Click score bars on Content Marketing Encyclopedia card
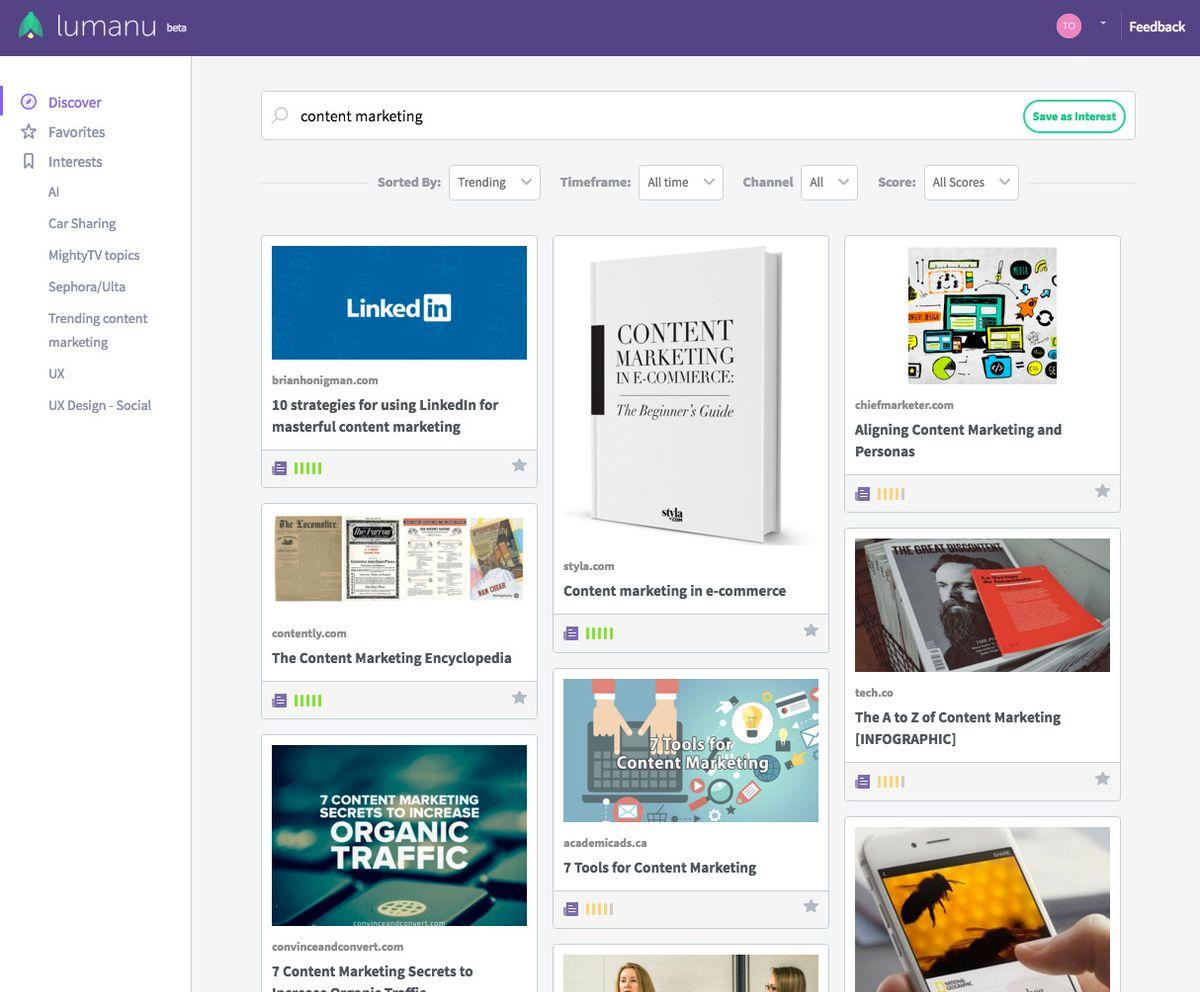The width and height of the screenshot is (1200, 992). tap(308, 700)
